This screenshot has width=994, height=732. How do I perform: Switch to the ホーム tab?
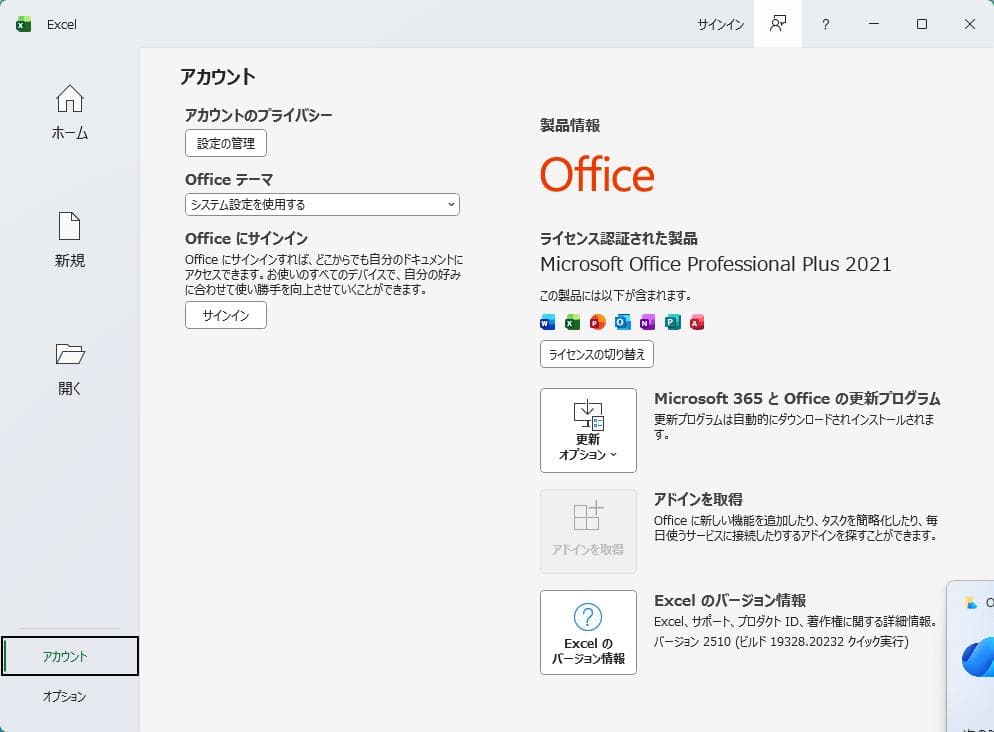point(69,112)
